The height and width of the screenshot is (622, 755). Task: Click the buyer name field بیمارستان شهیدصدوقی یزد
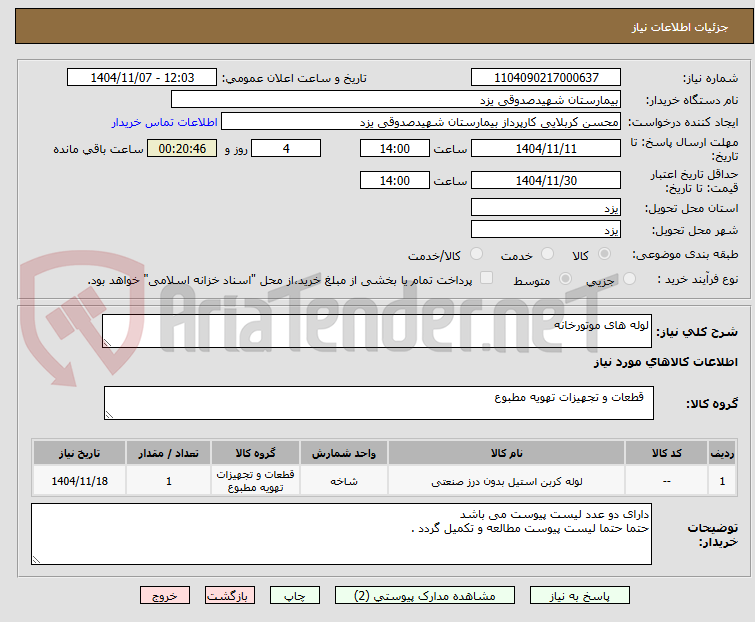pos(396,100)
